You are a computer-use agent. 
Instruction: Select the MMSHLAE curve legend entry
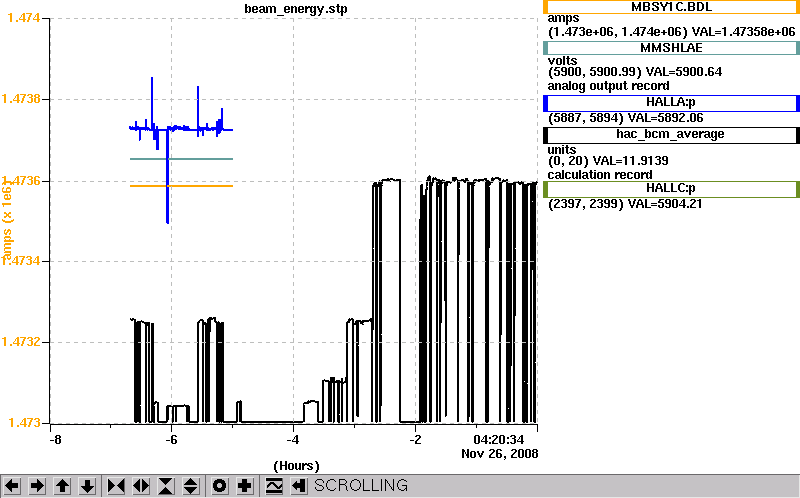pyautogui.click(x=671, y=48)
